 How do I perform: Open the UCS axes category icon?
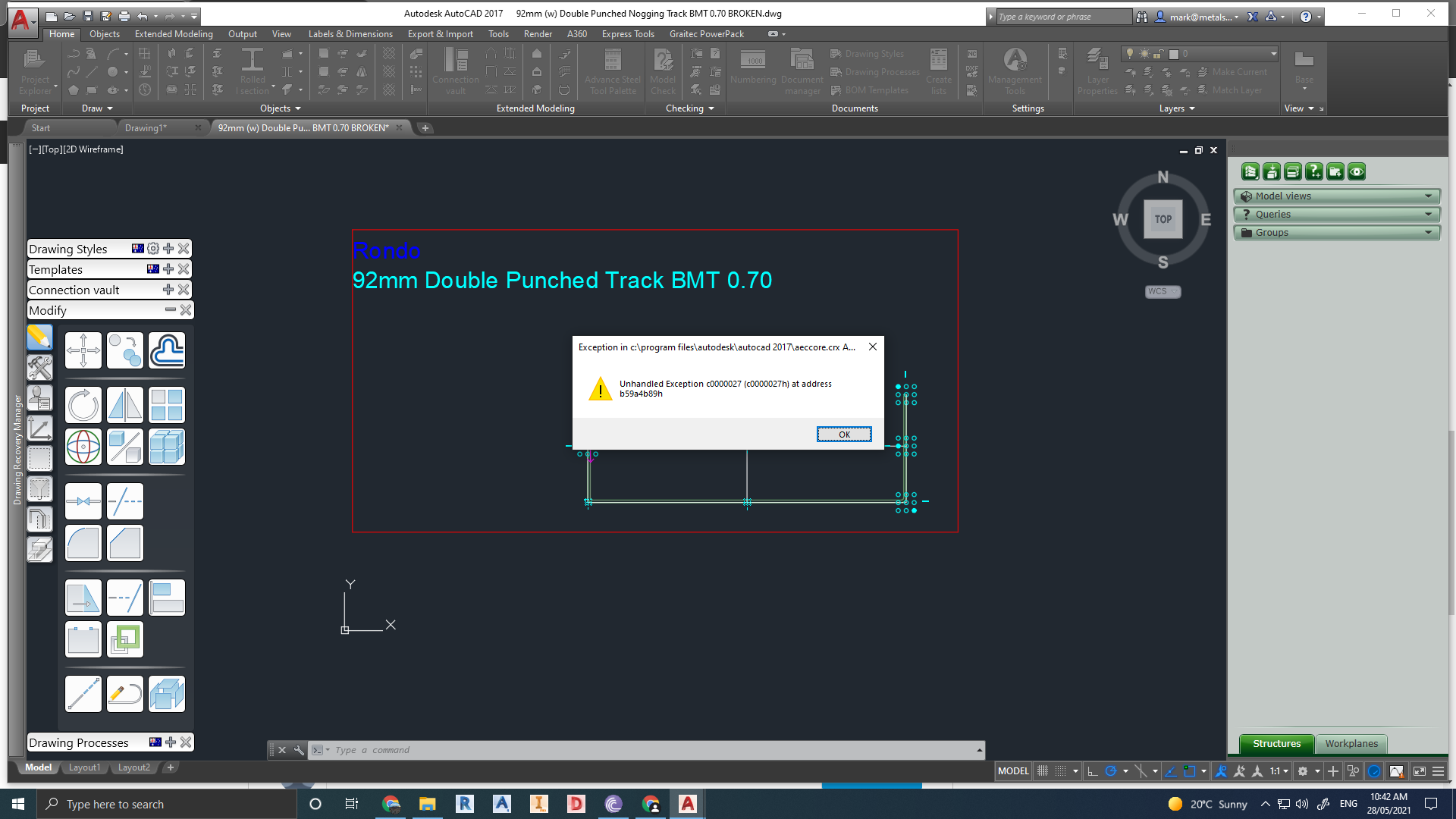click(40, 428)
